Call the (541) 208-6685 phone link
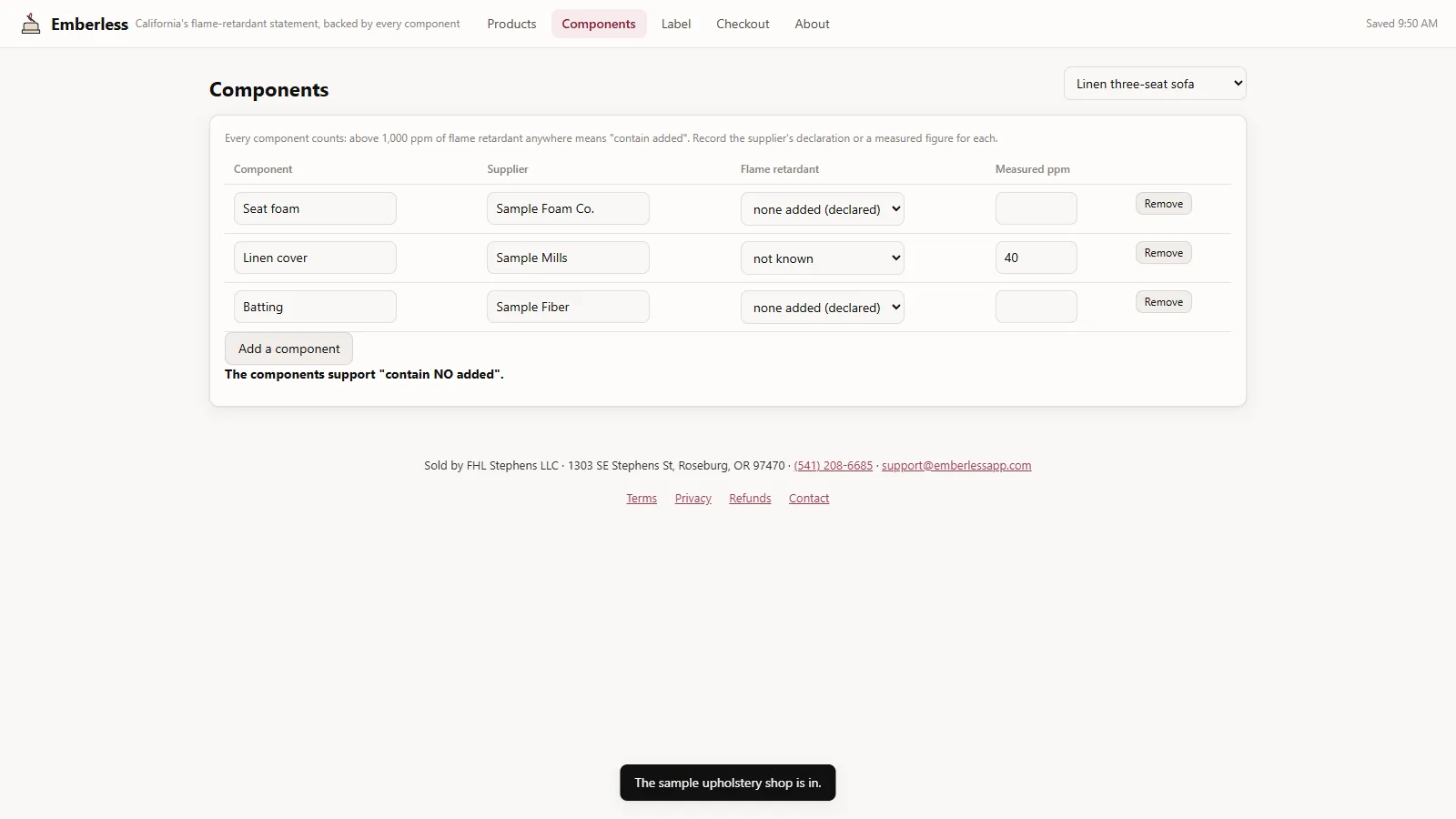The width and height of the screenshot is (1456, 819). (x=833, y=465)
